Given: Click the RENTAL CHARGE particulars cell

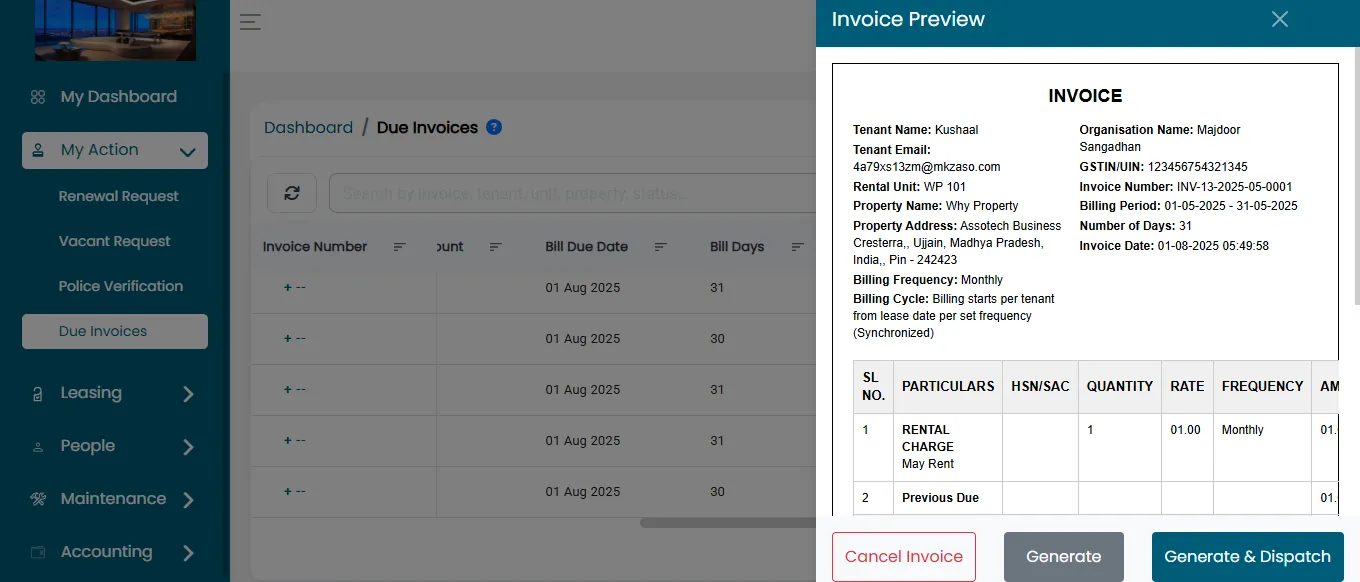Looking at the screenshot, I should click(x=948, y=447).
